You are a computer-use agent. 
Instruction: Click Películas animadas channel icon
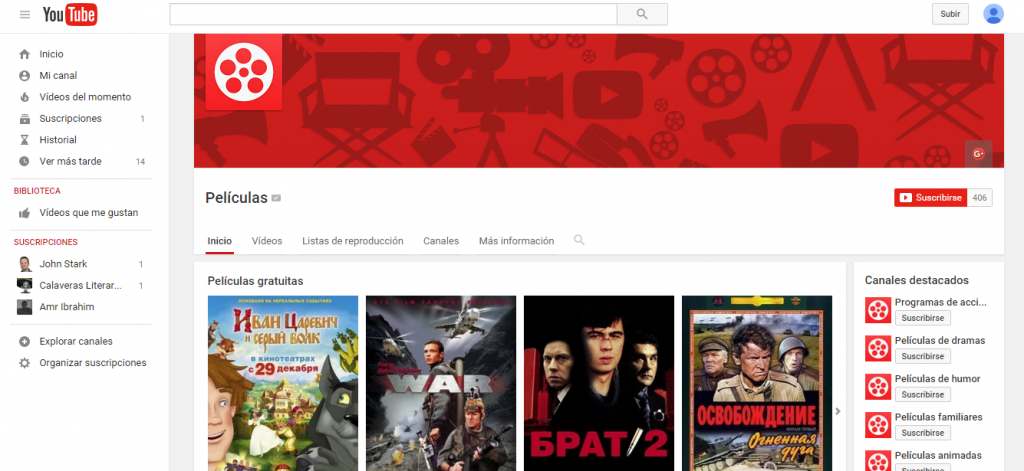[x=878, y=461]
